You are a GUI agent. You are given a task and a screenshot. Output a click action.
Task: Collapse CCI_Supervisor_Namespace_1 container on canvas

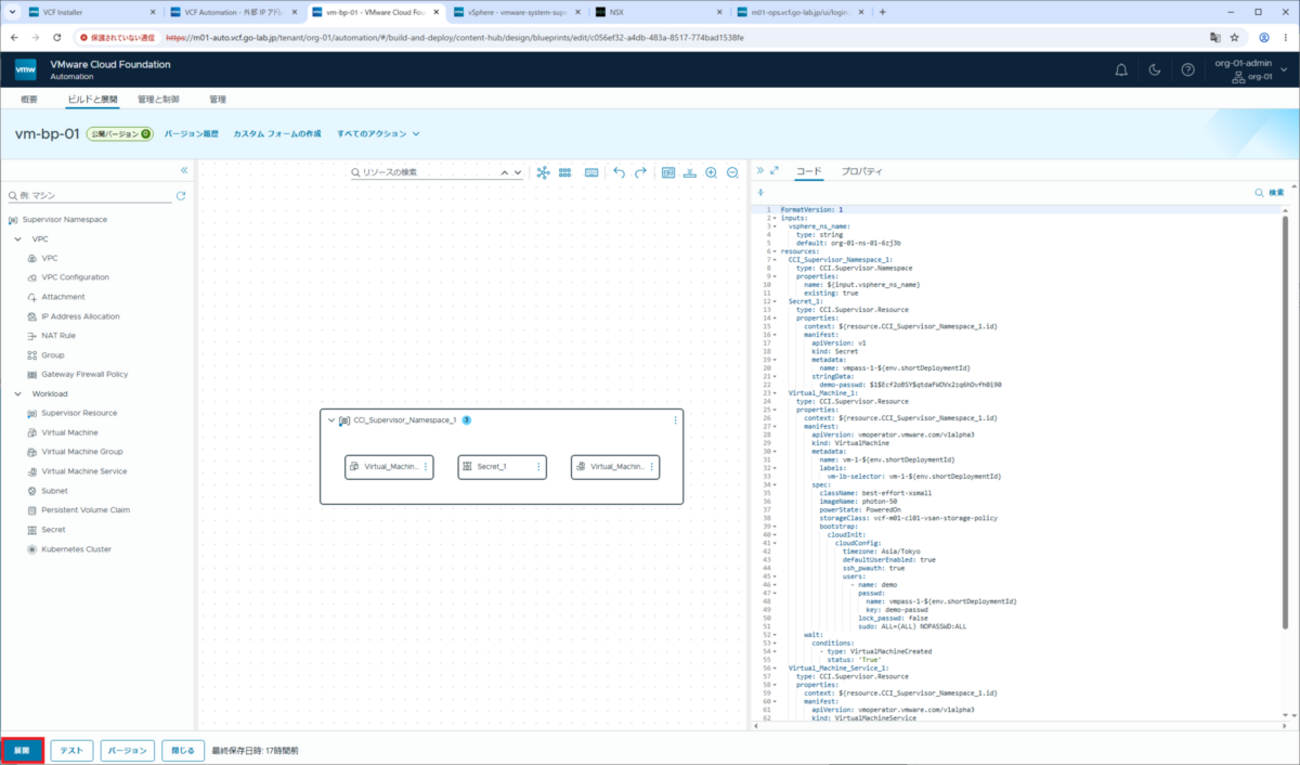coord(331,421)
